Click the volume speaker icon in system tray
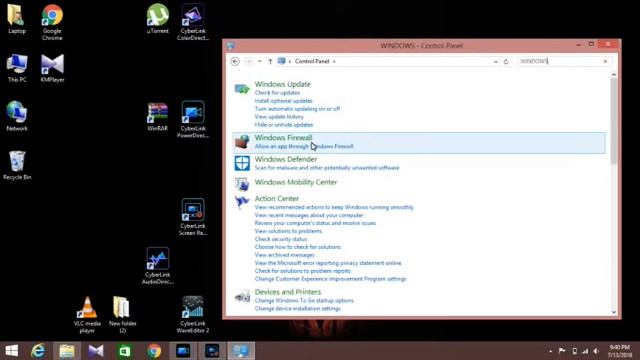The image size is (640, 360). pos(596,351)
